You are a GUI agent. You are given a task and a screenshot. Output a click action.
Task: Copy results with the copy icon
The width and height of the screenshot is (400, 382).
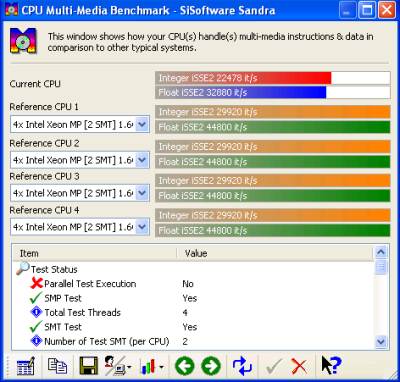pyautogui.click(x=57, y=366)
